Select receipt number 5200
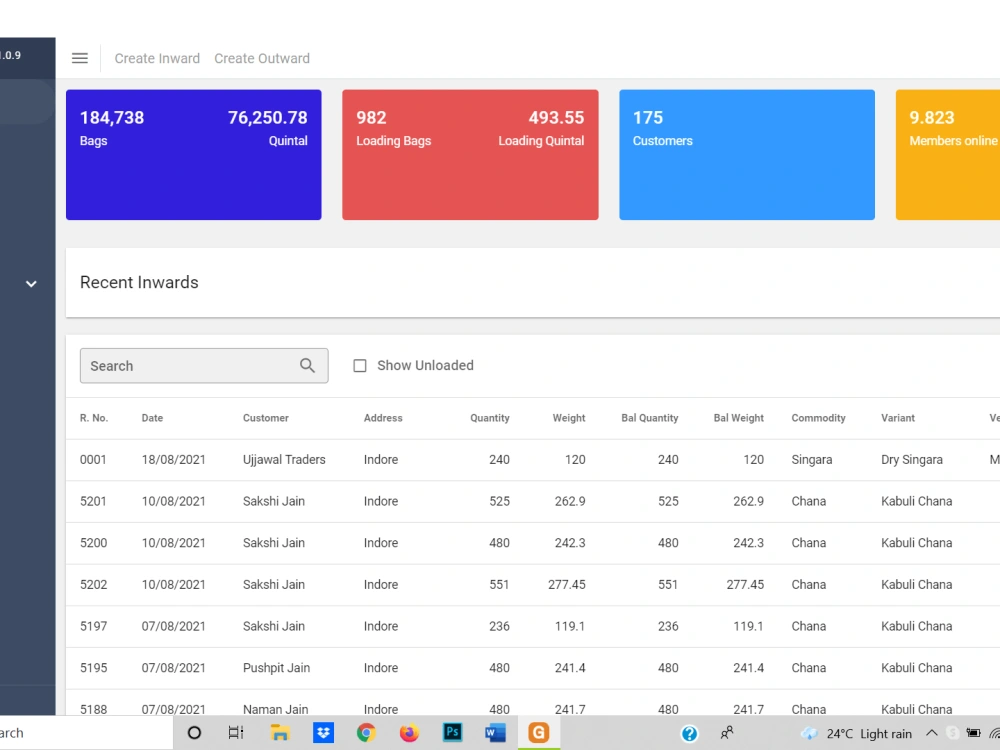 click(x=93, y=543)
